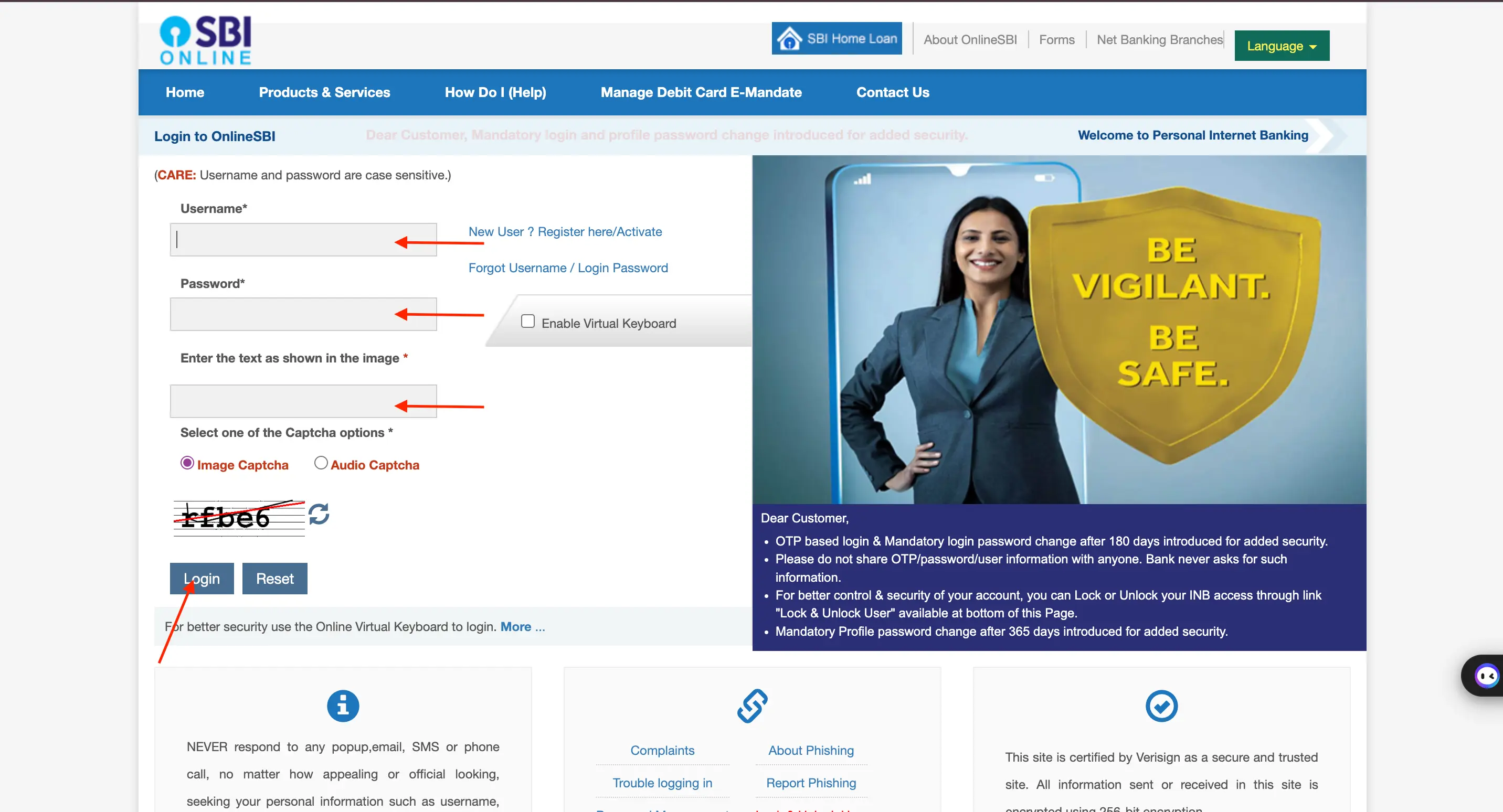
Task: Click New User Register here/Activate link
Action: (565, 231)
